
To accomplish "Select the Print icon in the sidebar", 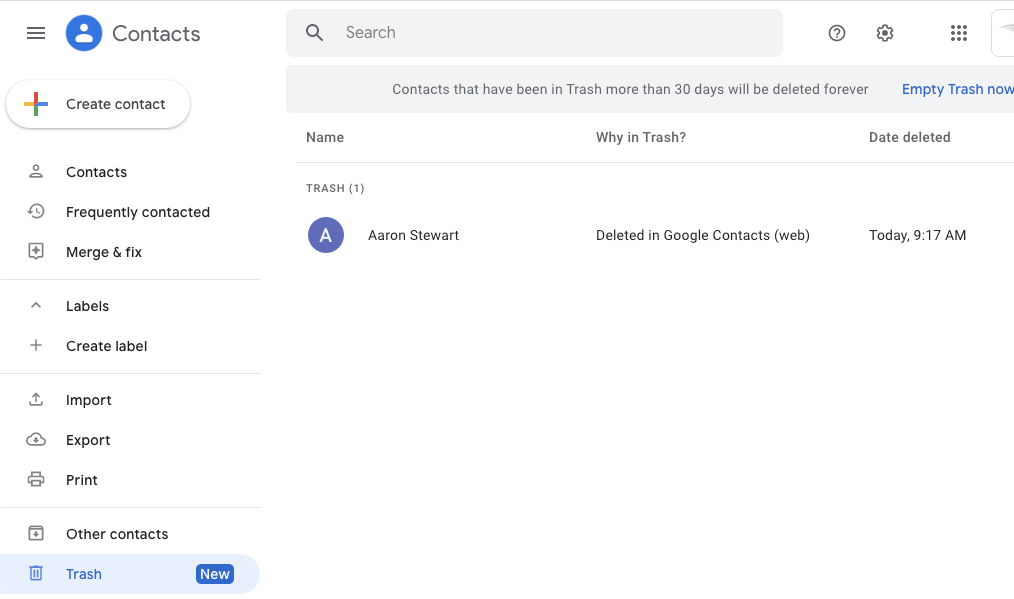I will [36, 479].
